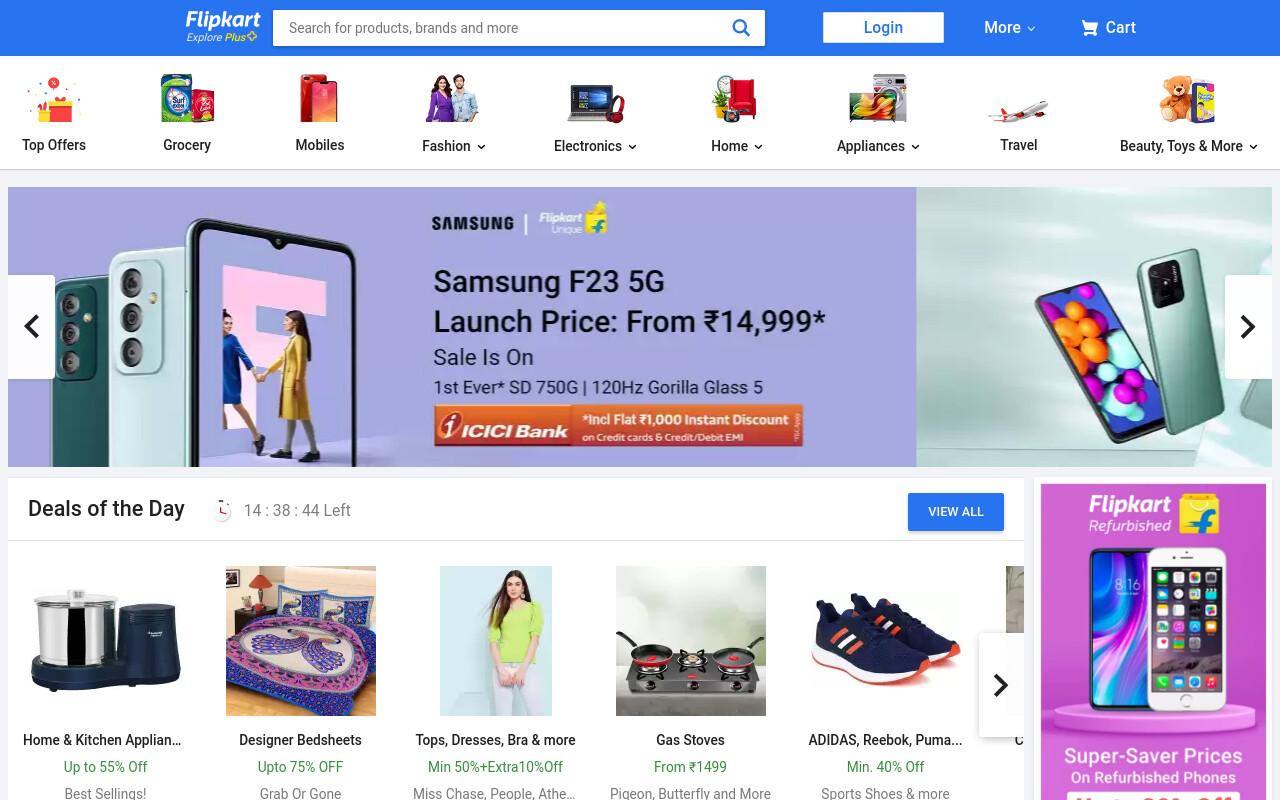Open the Appliances category menu
1280x800 pixels.
pos(878,146)
